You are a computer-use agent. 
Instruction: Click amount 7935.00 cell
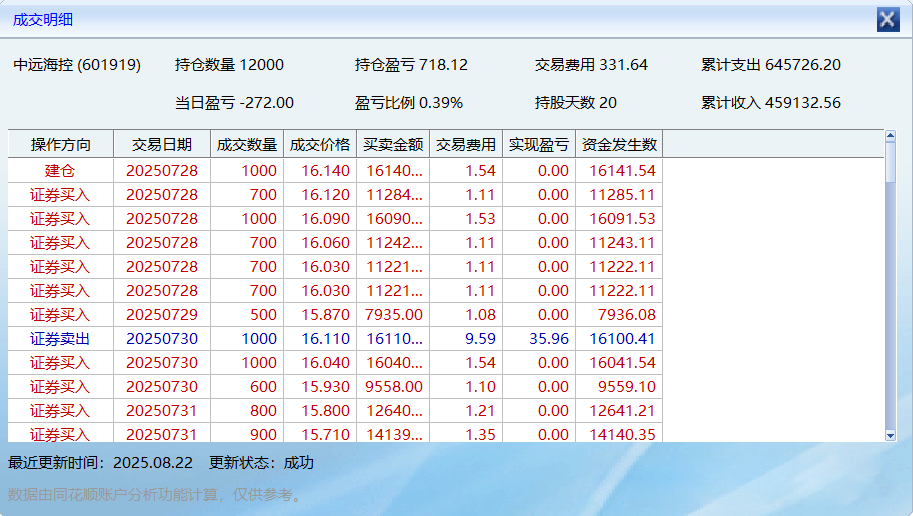(393, 314)
